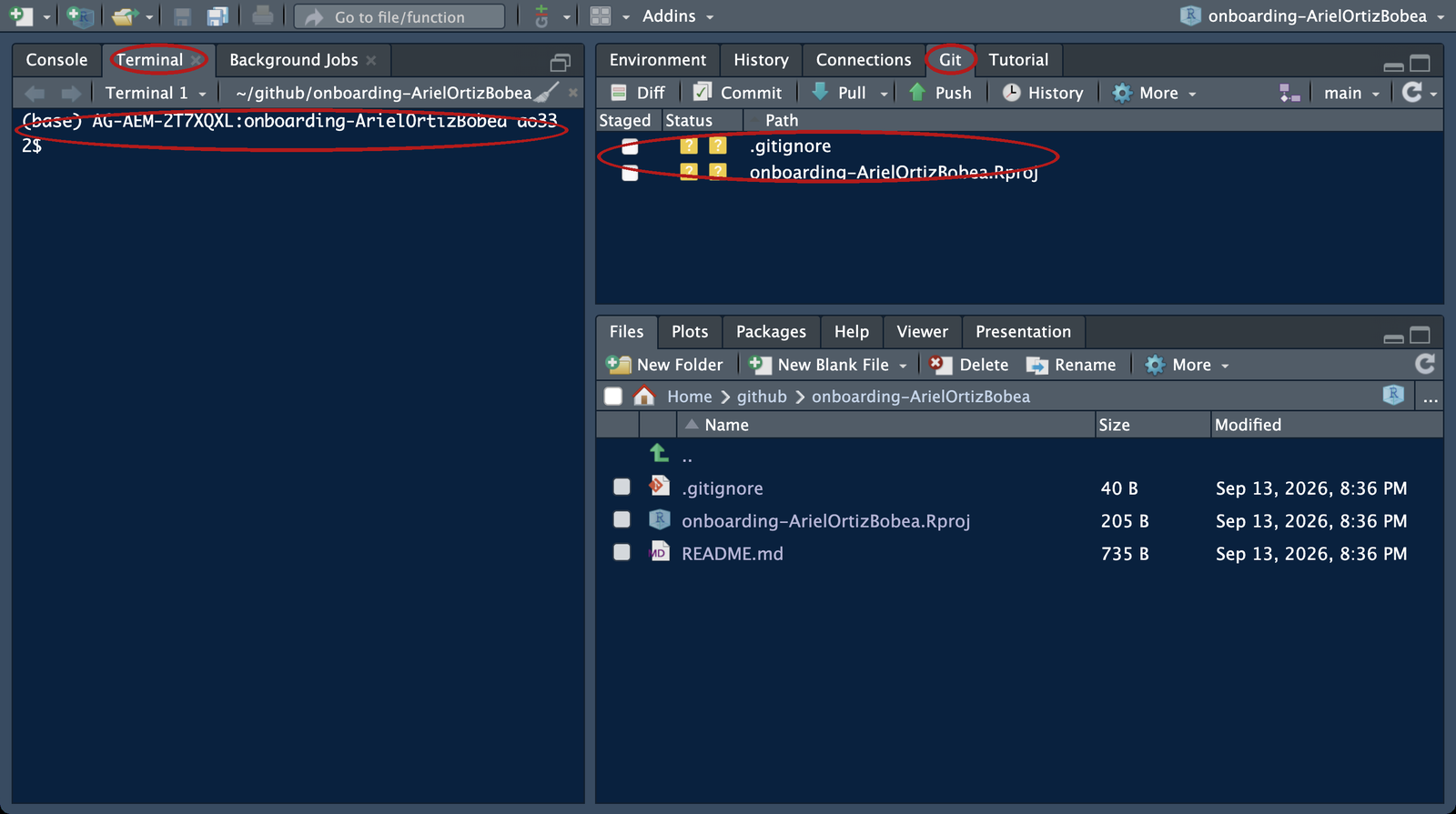Switch to the Environment tab
This screenshot has height=814, width=1456.
(x=658, y=60)
